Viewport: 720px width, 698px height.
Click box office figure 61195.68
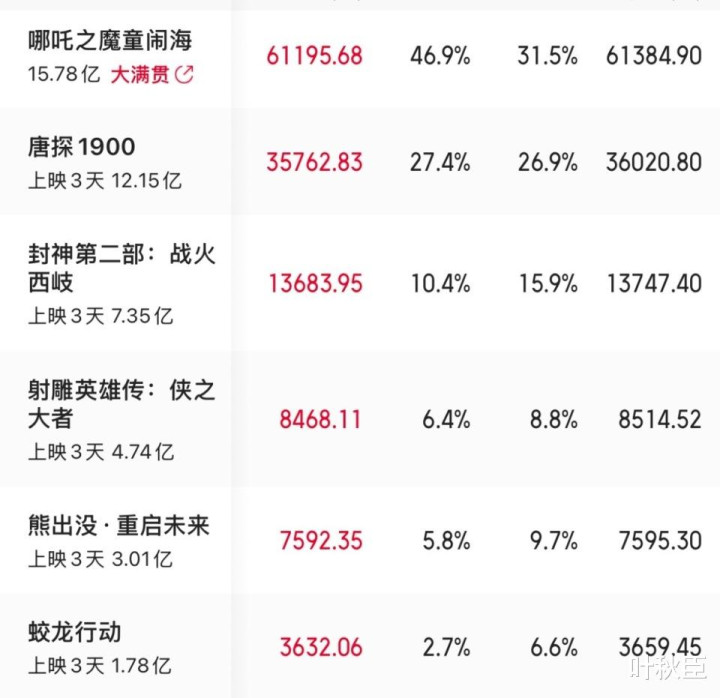tap(315, 56)
